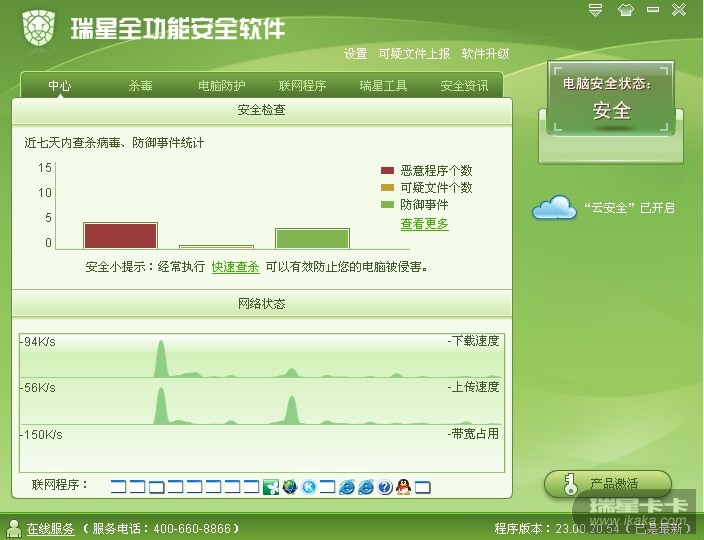704x540 pixels.
Task: Click the 产品激活 button
Action: point(608,484)
